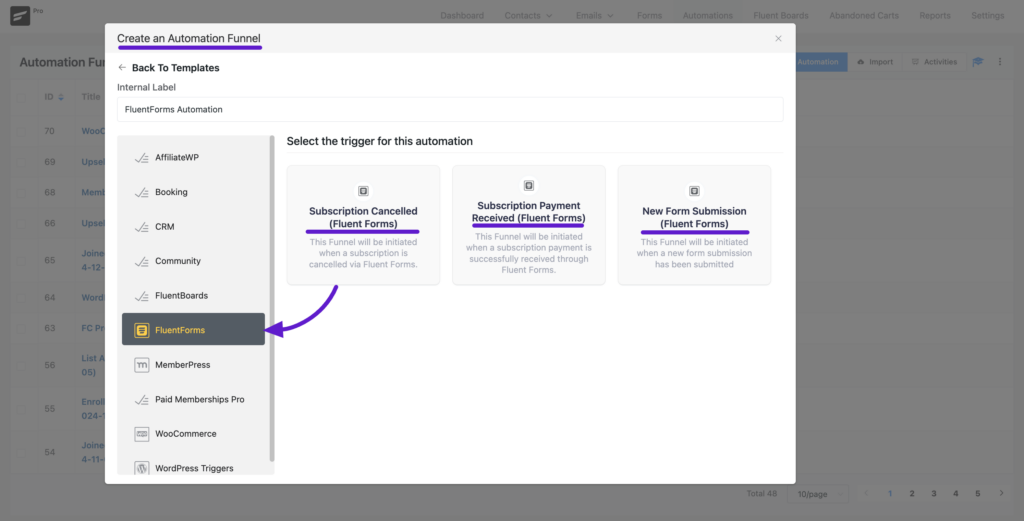The image size is (1024, 521).
Task: Open the 10/page page size dropdown
Action: (x=818, y=494)
